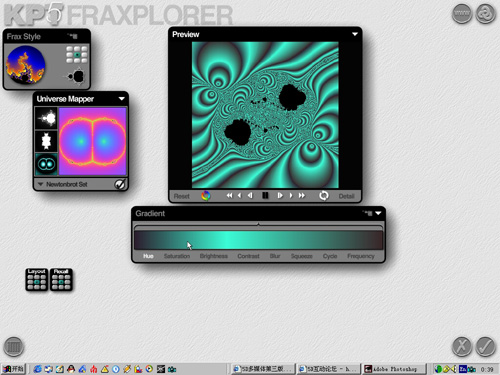
Task: Pause the preview animation
Action: [x=265, y=196]
